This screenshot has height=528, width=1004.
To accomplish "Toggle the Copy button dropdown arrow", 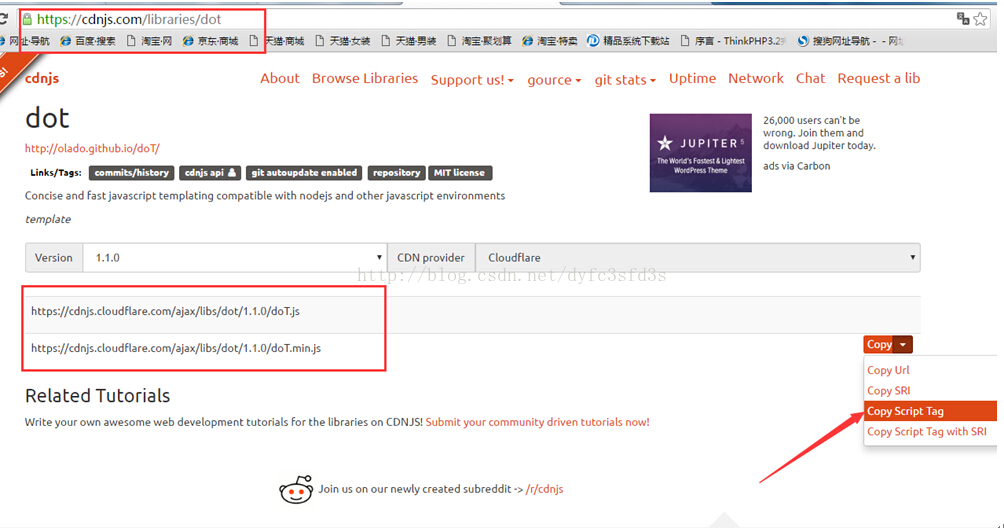I will pyautogui.click(x=903, y=344).
